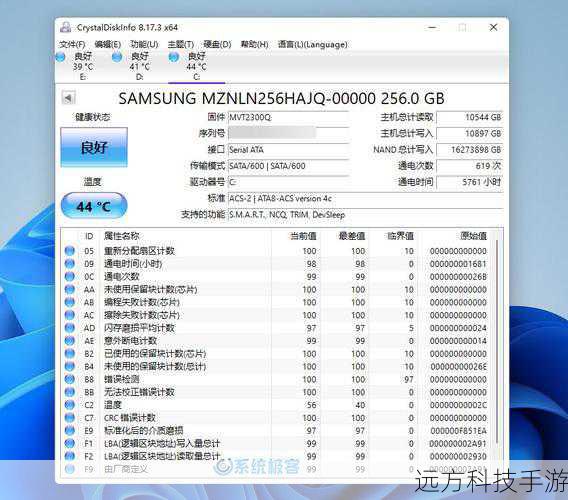Image resolution: width=568 pixels, height=500 pixels.
Task: Click the ACS-2 | ATA8-ACS standard field
Action: (x=366, y=198)
